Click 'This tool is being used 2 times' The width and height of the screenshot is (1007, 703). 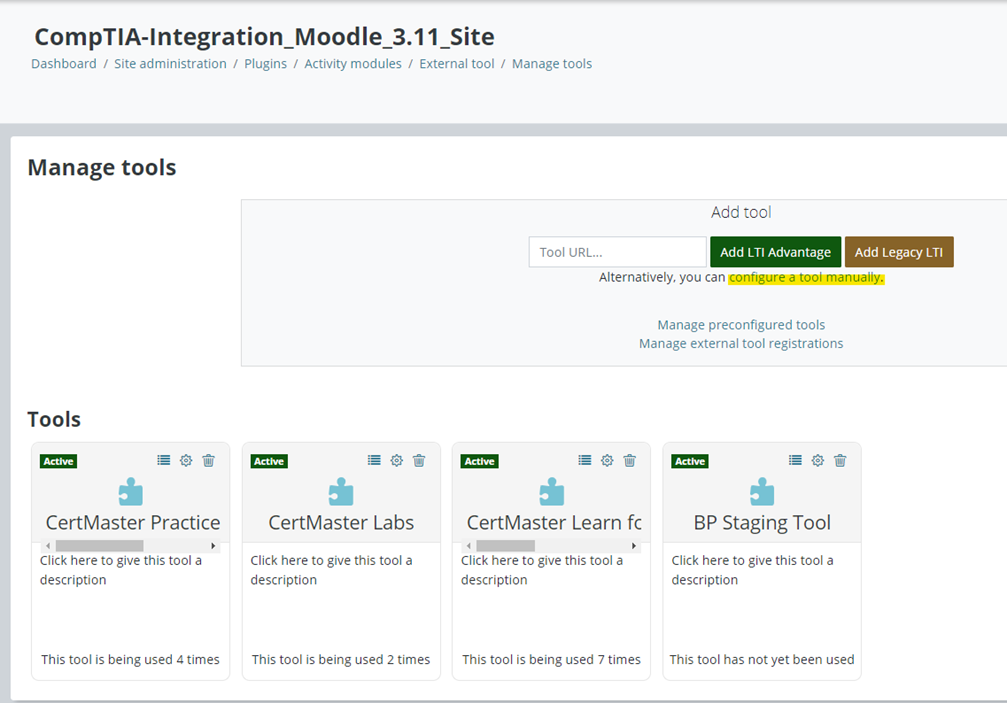click(x=341, y=659)
